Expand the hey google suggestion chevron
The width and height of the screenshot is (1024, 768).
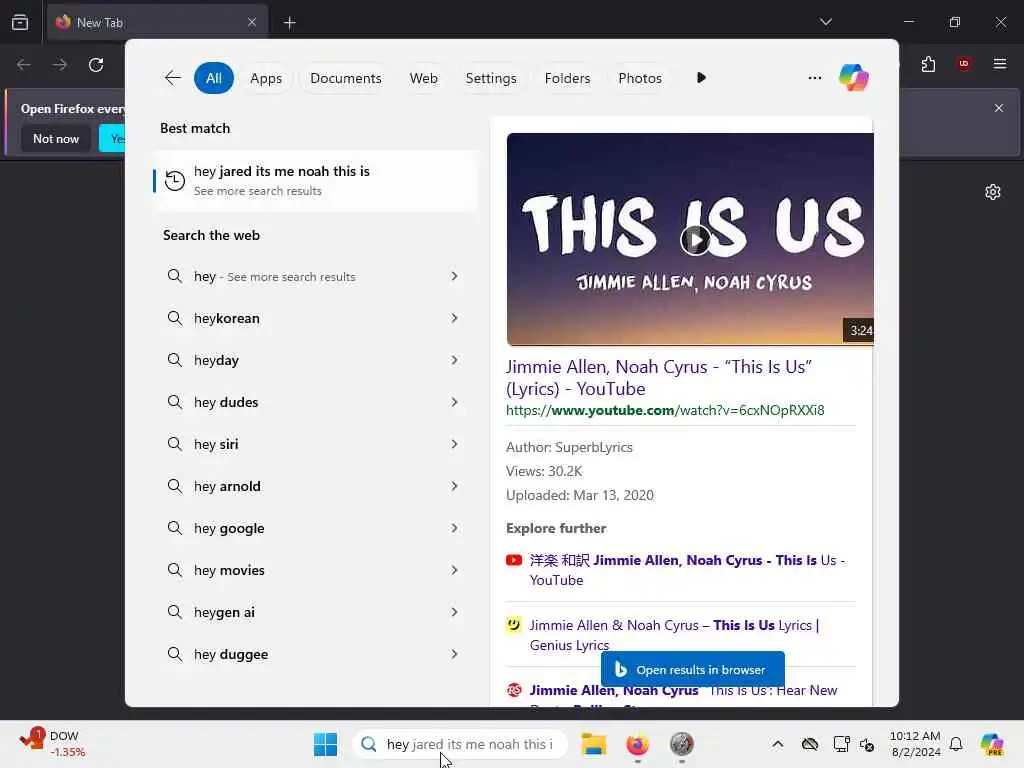pos(455,528)
